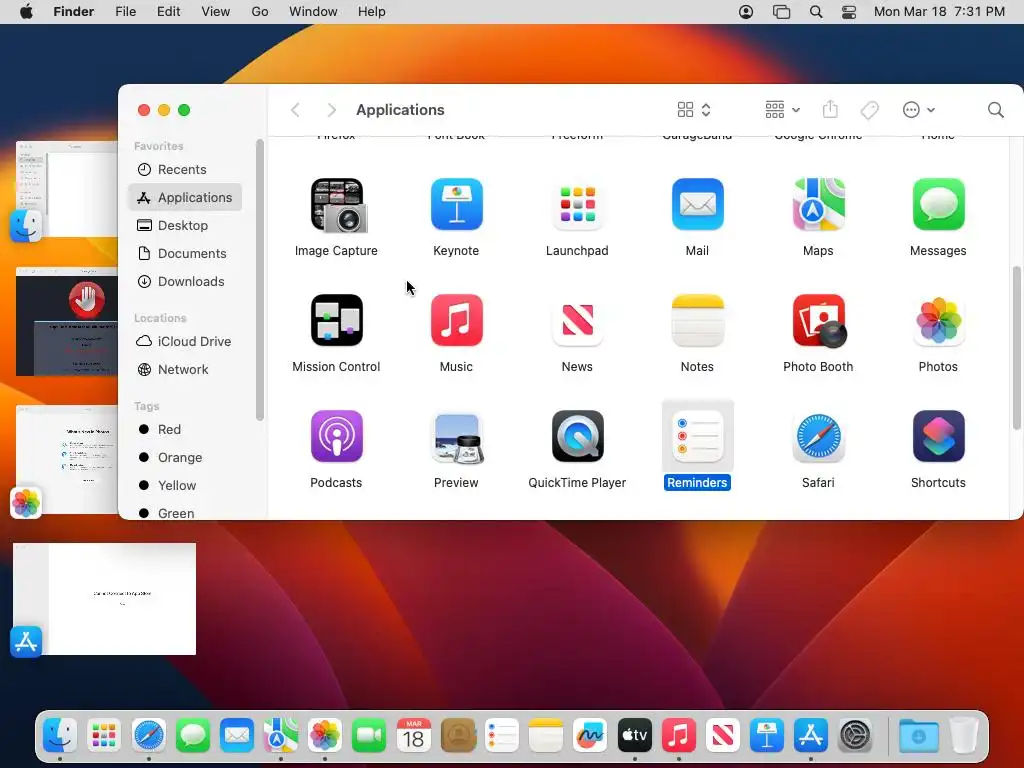Open iCloud Drive in the sidebar

(185, 342)
